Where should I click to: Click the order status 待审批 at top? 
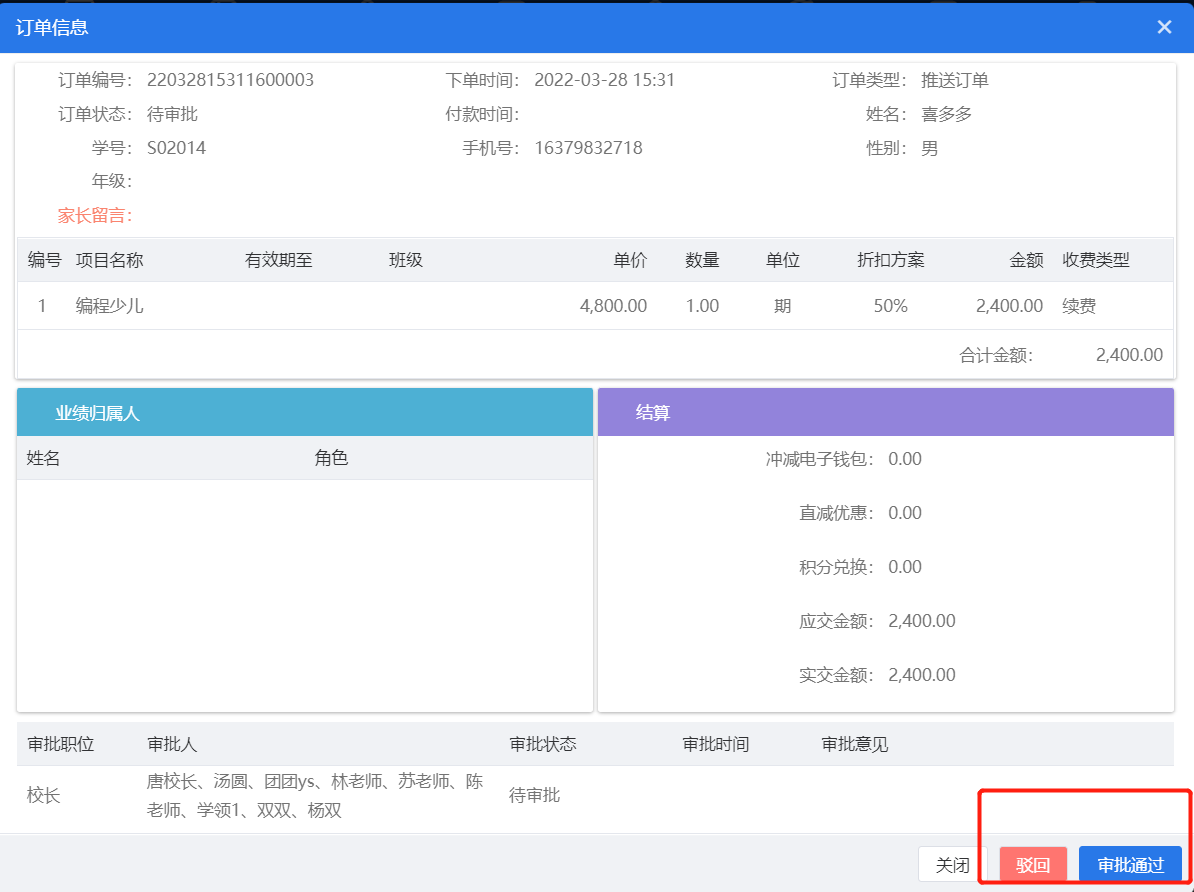click(x=172, y=114)
